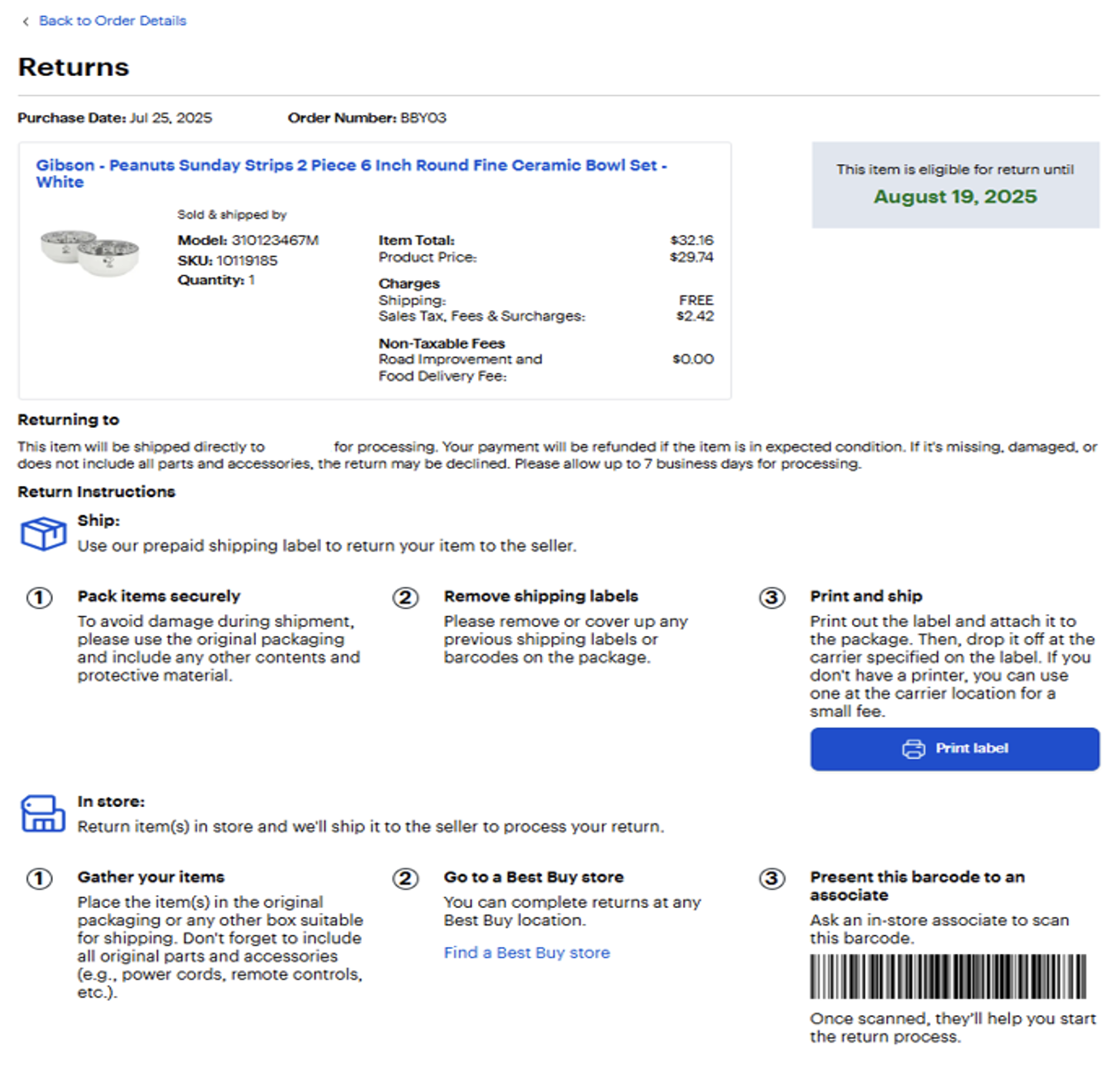
Task: Click step 3 circle beside Present this barcode
Action: (x=772, y=878)
